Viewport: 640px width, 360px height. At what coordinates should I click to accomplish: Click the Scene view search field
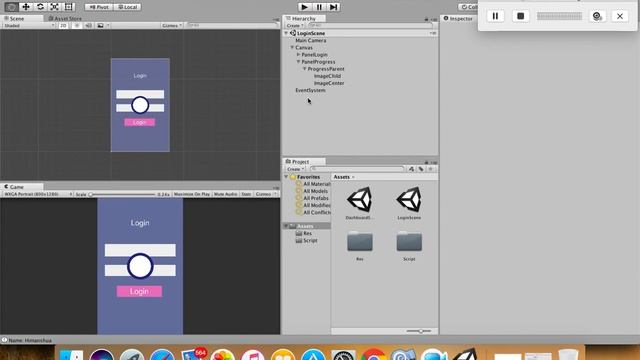pos(232,25)
